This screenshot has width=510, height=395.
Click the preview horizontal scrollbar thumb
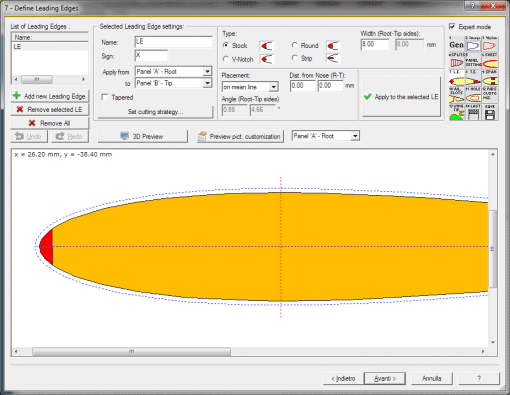pos(131,351)
